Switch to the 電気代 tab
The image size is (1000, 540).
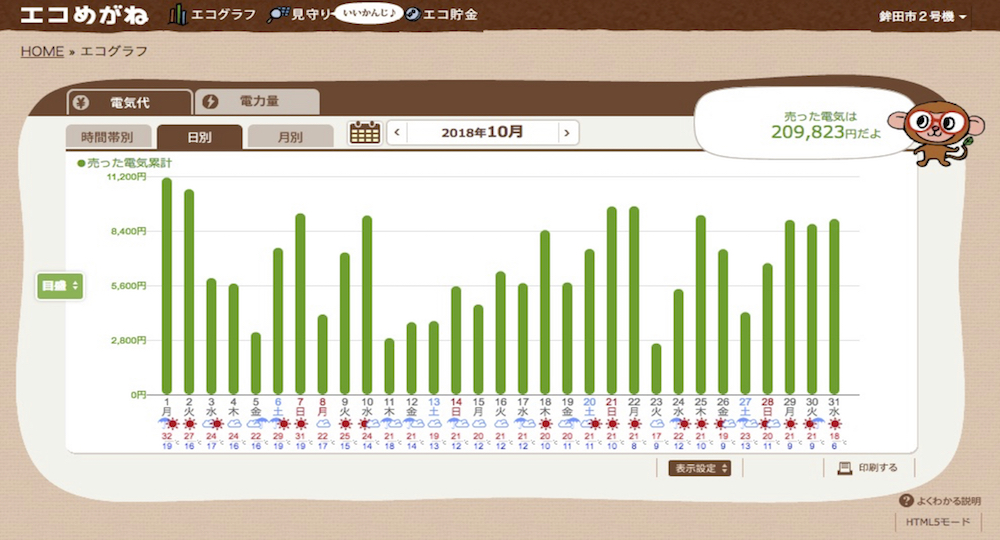point(129,102)
